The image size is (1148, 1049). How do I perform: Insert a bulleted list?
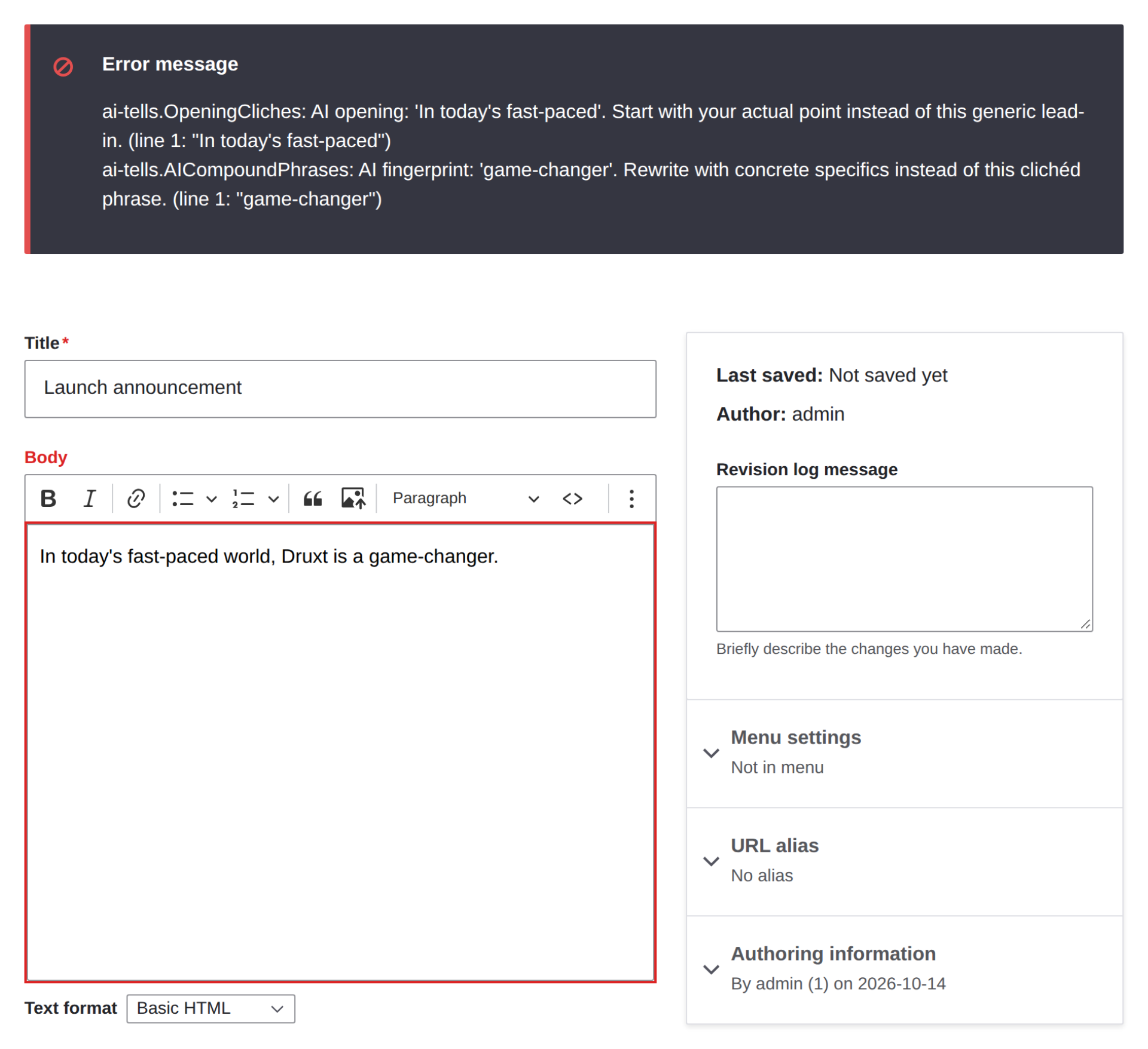tap(182, 498)
